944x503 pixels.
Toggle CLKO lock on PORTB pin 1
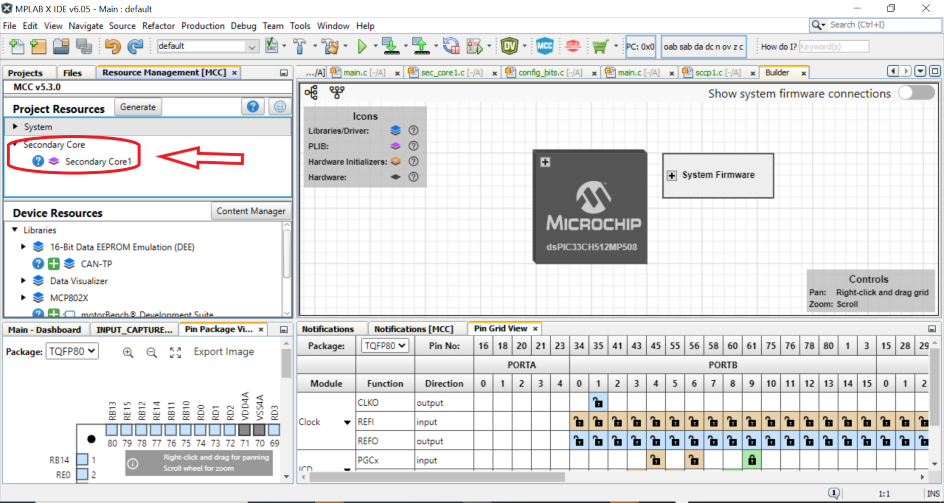point(598,402)
